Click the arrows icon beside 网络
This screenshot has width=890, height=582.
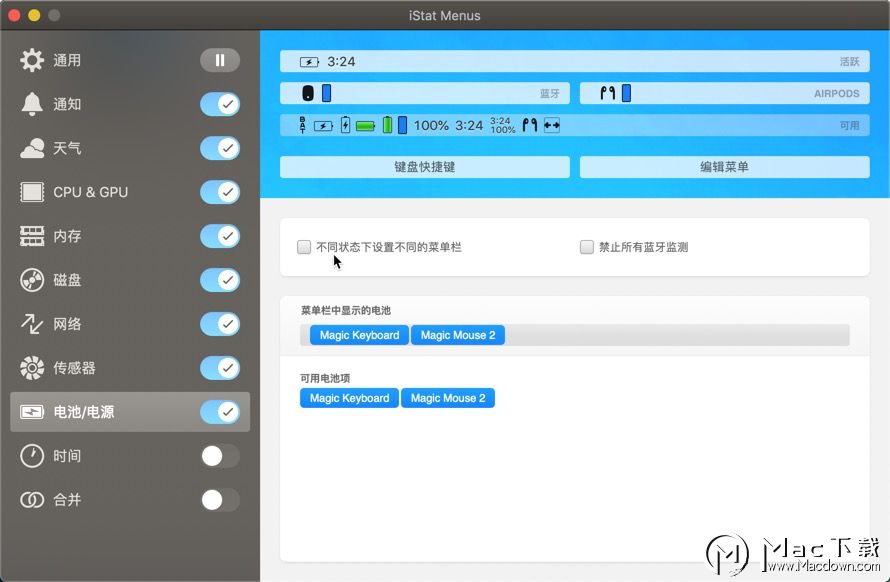32,324
